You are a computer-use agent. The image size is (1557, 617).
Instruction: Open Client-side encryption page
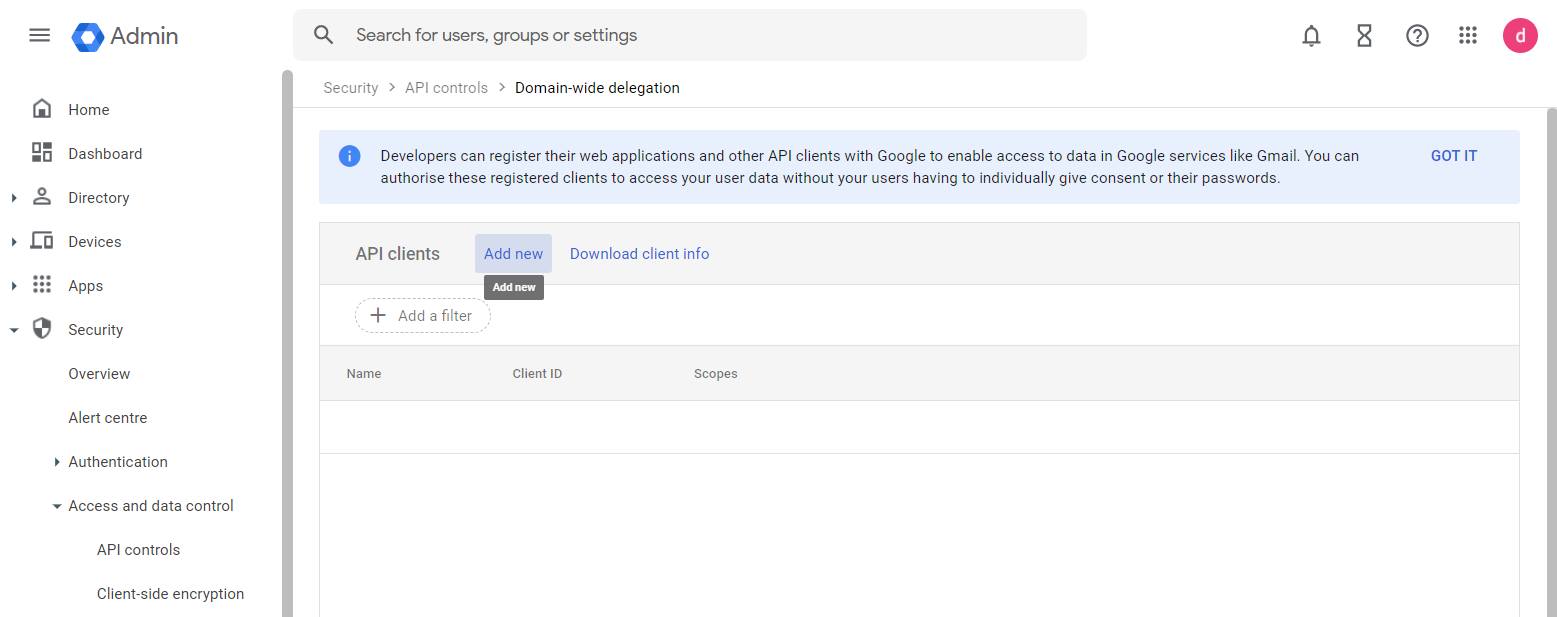[170, 594]
